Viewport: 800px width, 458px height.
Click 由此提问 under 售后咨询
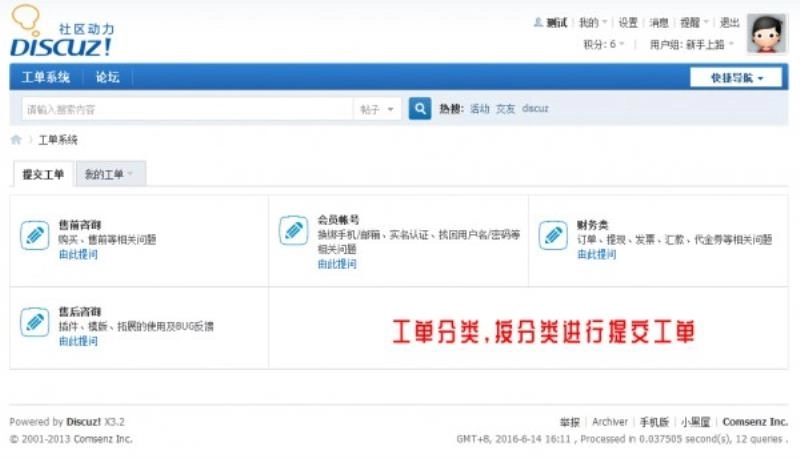pyautogui.click(x=78, y=341)
